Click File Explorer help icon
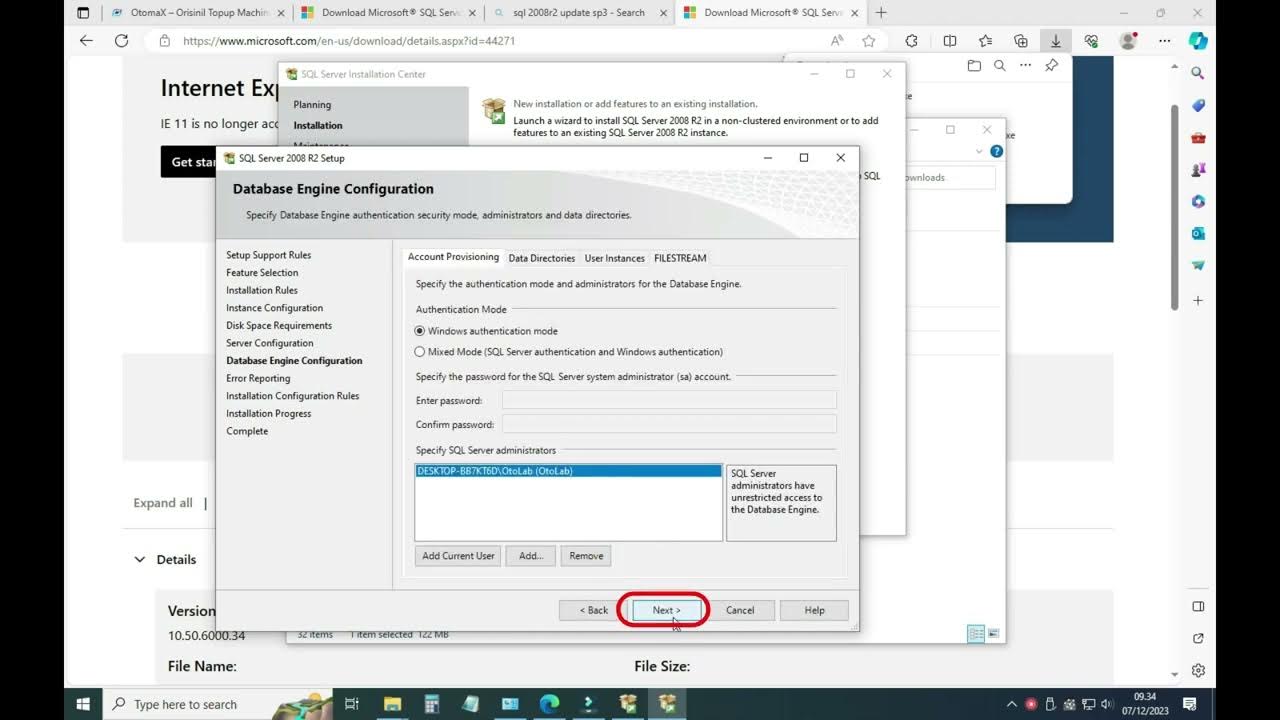1280x720 pixels. point(996,151)
